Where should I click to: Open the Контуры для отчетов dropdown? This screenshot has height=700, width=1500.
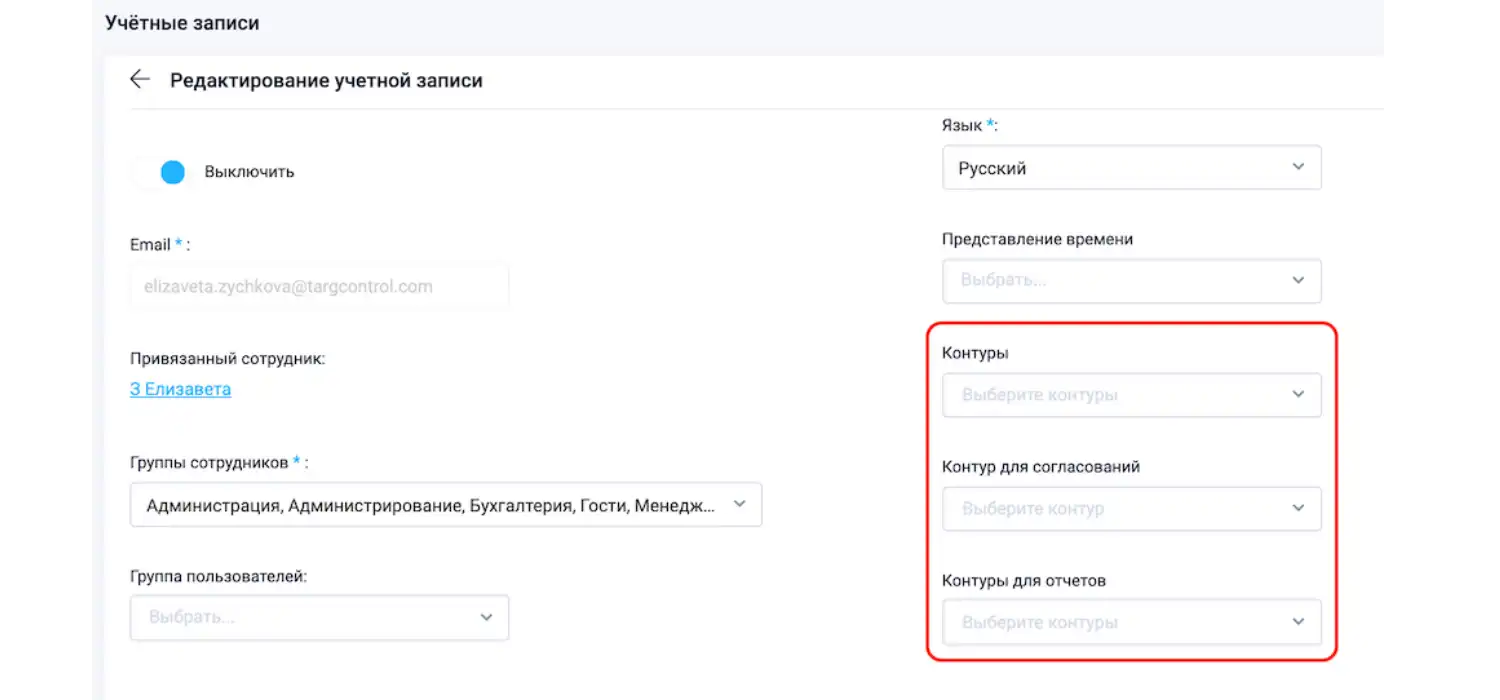1100,621
